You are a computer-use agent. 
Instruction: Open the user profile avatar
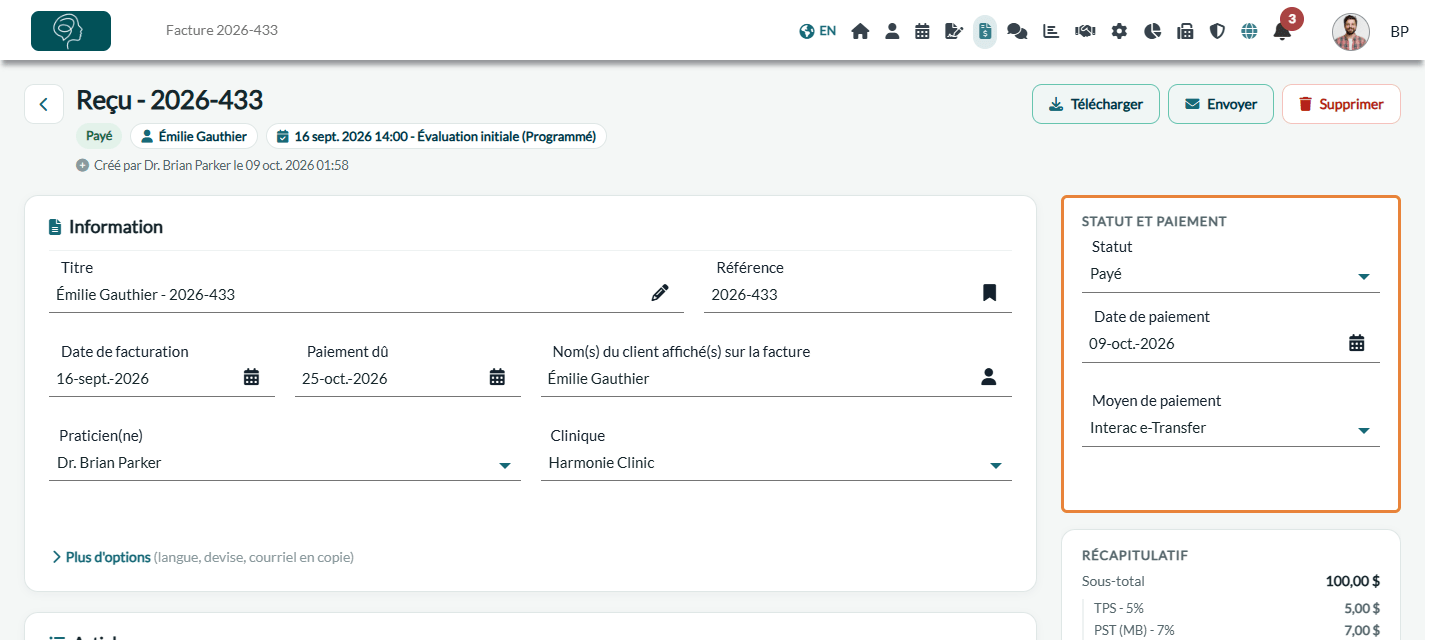click(x=1351, y=32)
